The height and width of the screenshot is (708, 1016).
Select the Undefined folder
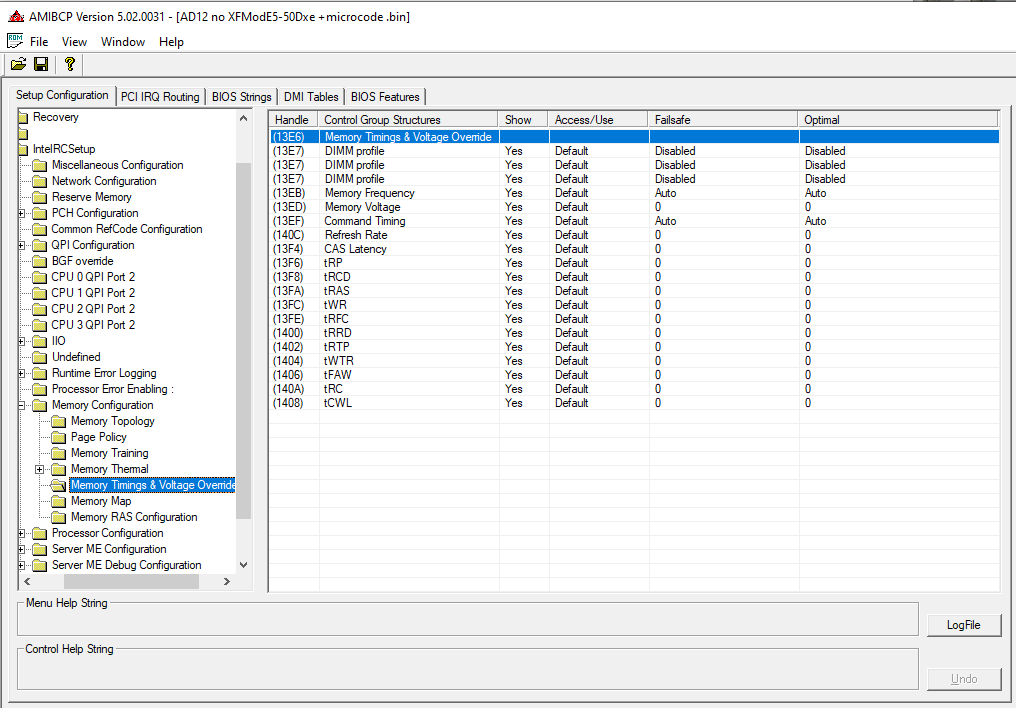coord(76,357)
